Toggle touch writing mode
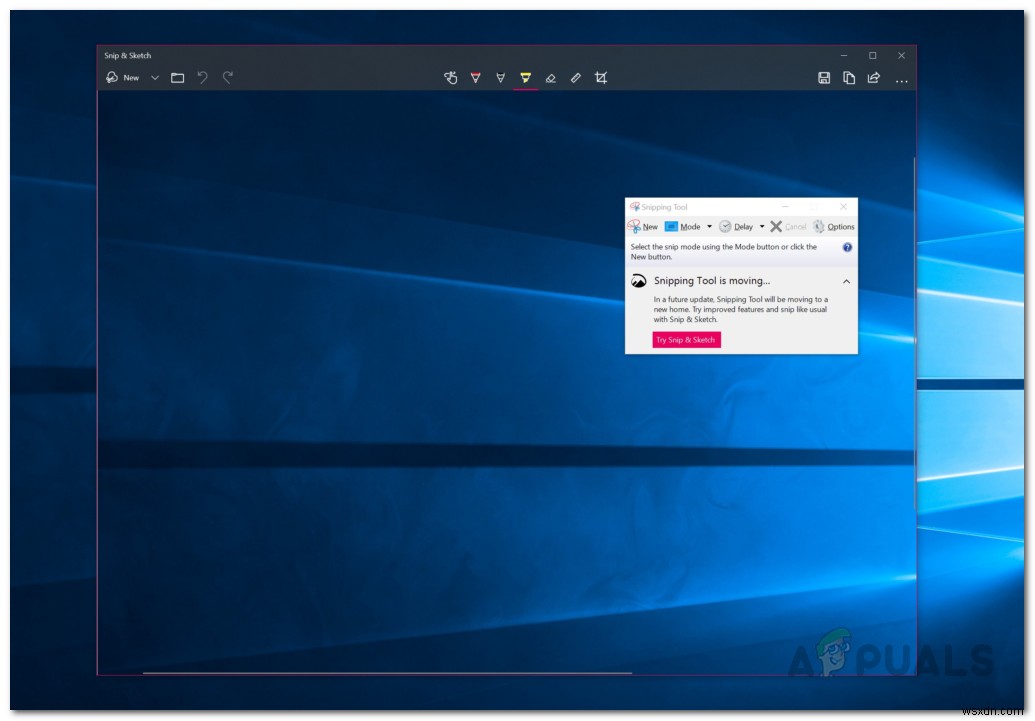Screen dimensions: 1035x721 pyautogui.click(x=451, y=77)
